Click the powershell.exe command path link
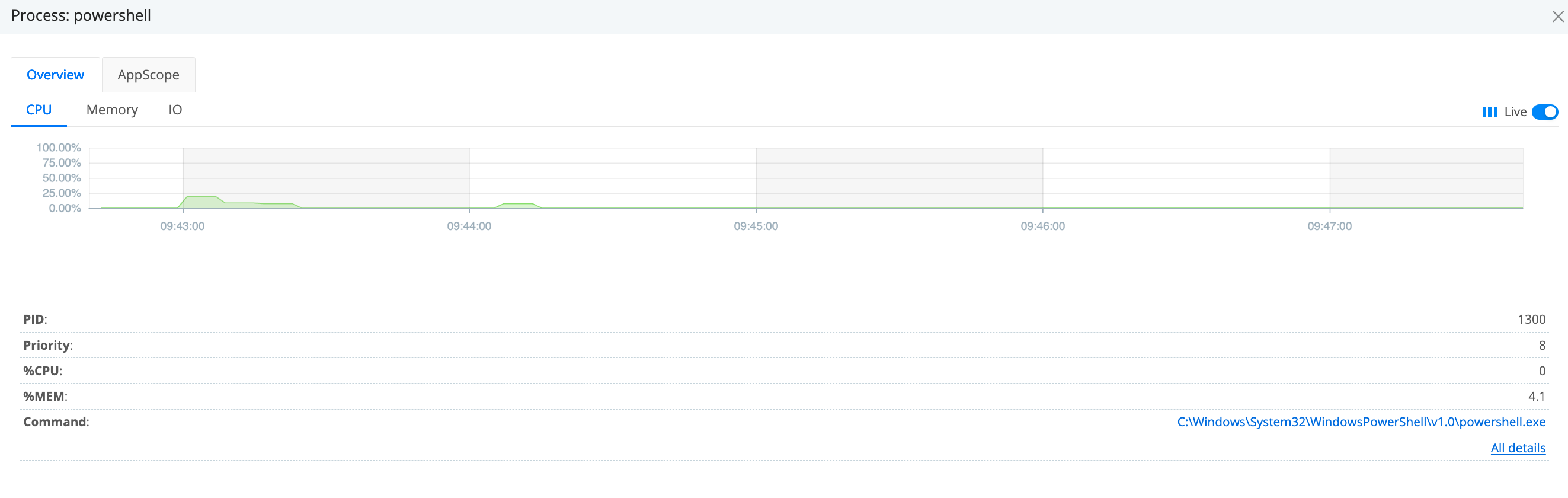Image resolution: width=1568 pixels, height=498 pixels. pyautogui.click(x=1361, y=422)
